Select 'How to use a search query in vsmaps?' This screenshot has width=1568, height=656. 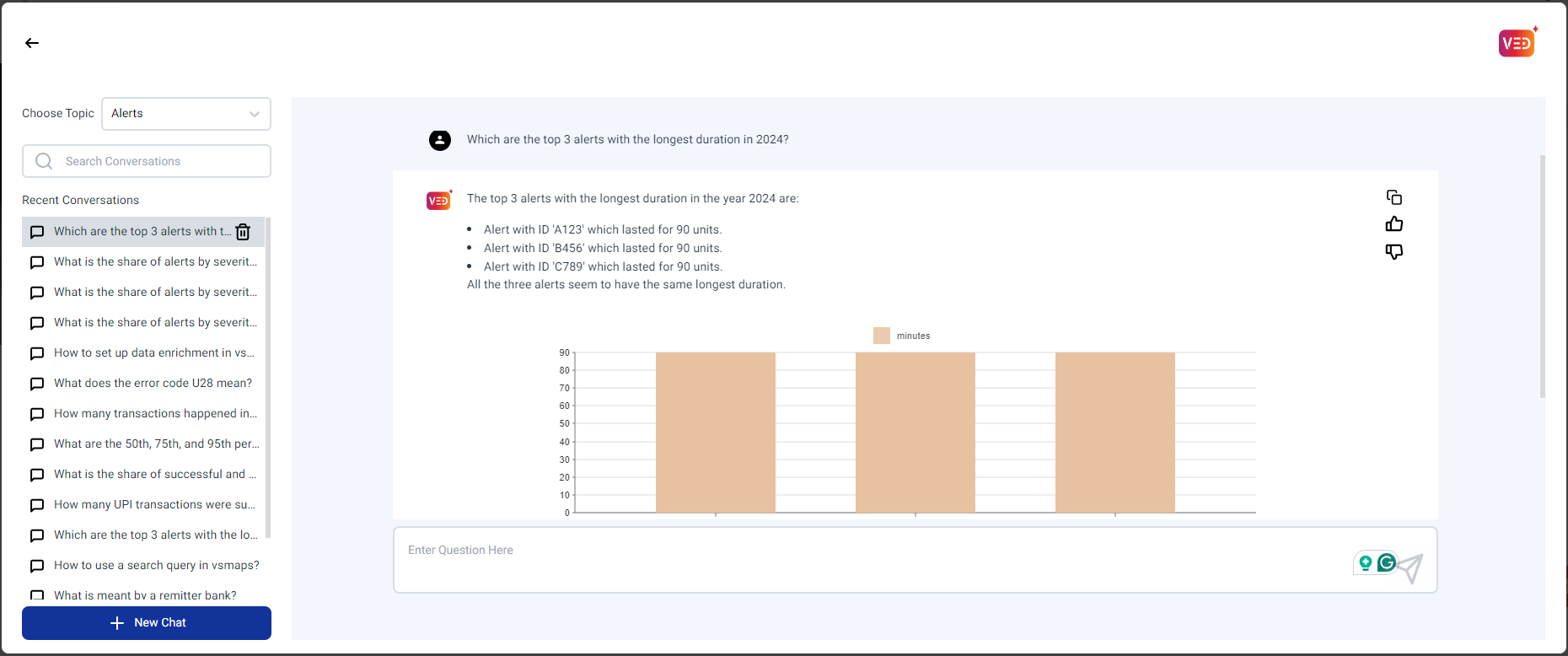156,566
